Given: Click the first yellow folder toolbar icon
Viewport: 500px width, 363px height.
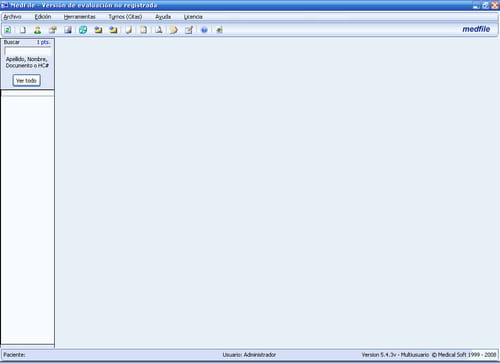Looking at the screenshot, I should point(98,30).
